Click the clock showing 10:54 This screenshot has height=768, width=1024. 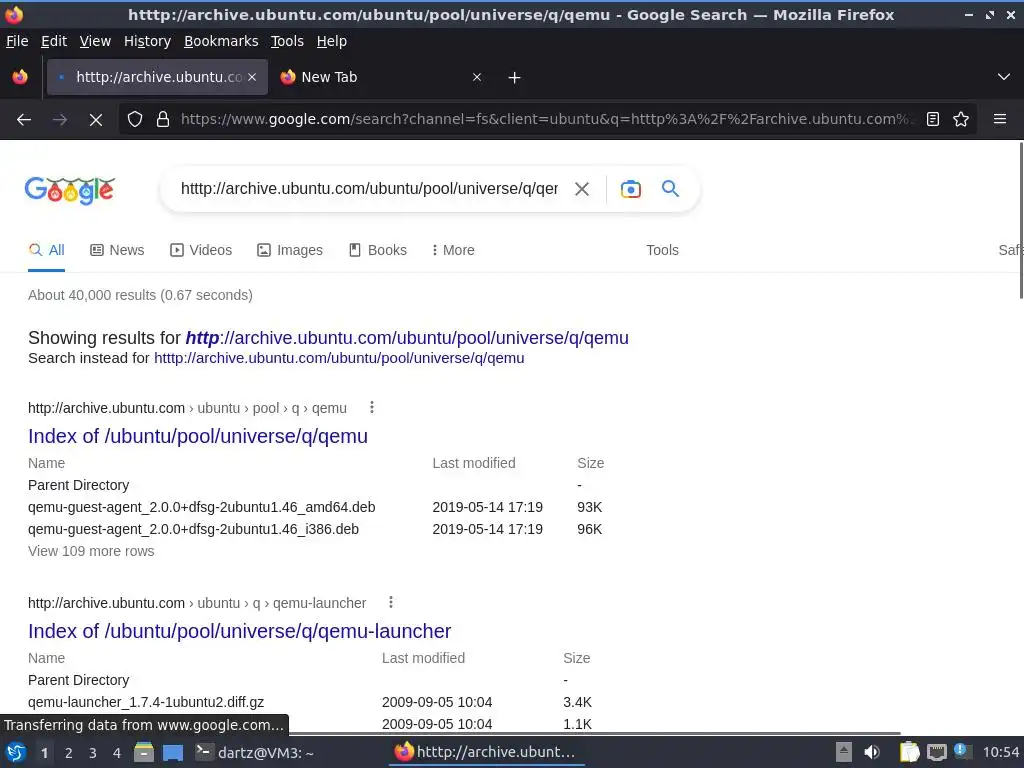pos(1001,752)
